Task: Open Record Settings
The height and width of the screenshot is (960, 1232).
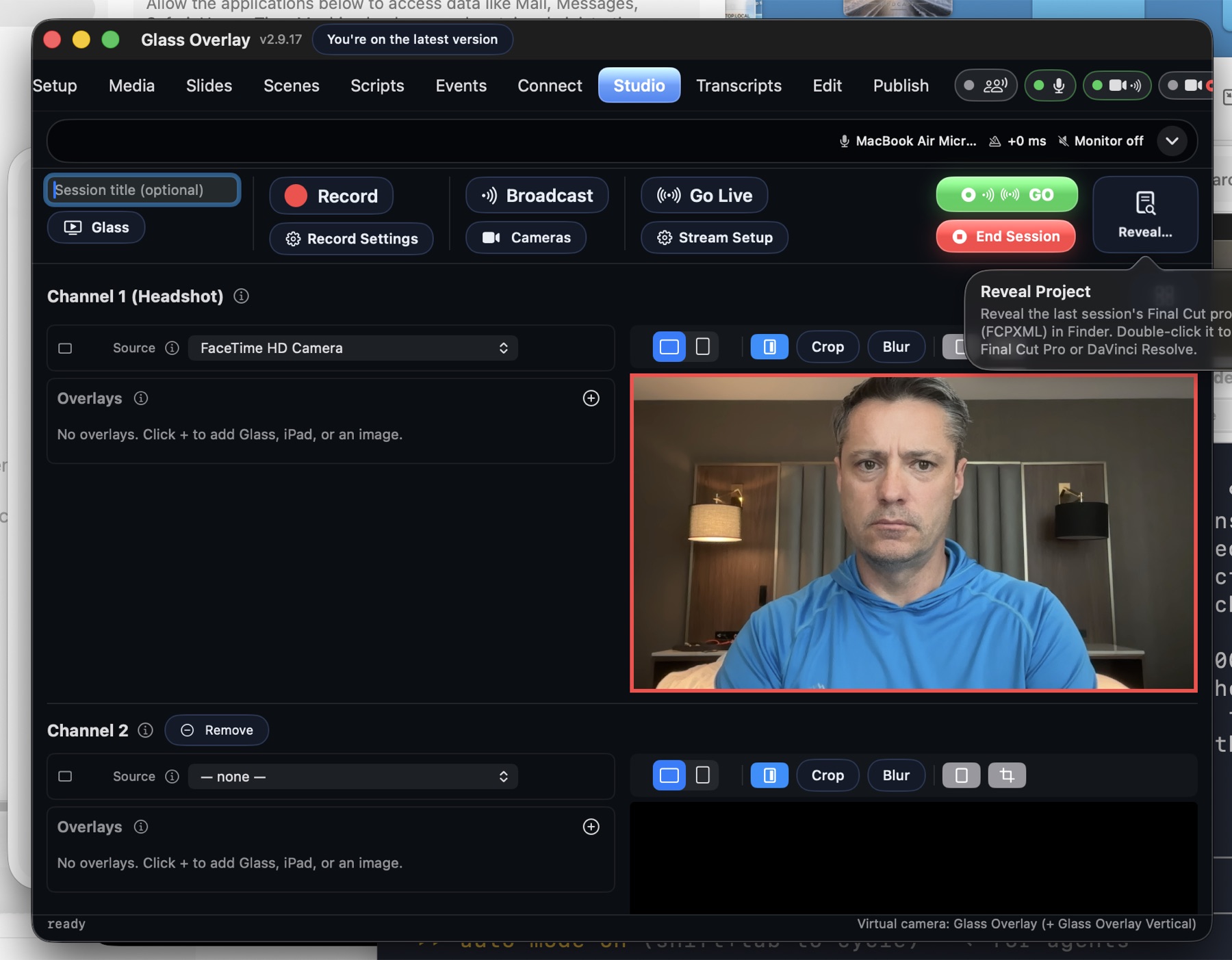Action: click(351, 239)
